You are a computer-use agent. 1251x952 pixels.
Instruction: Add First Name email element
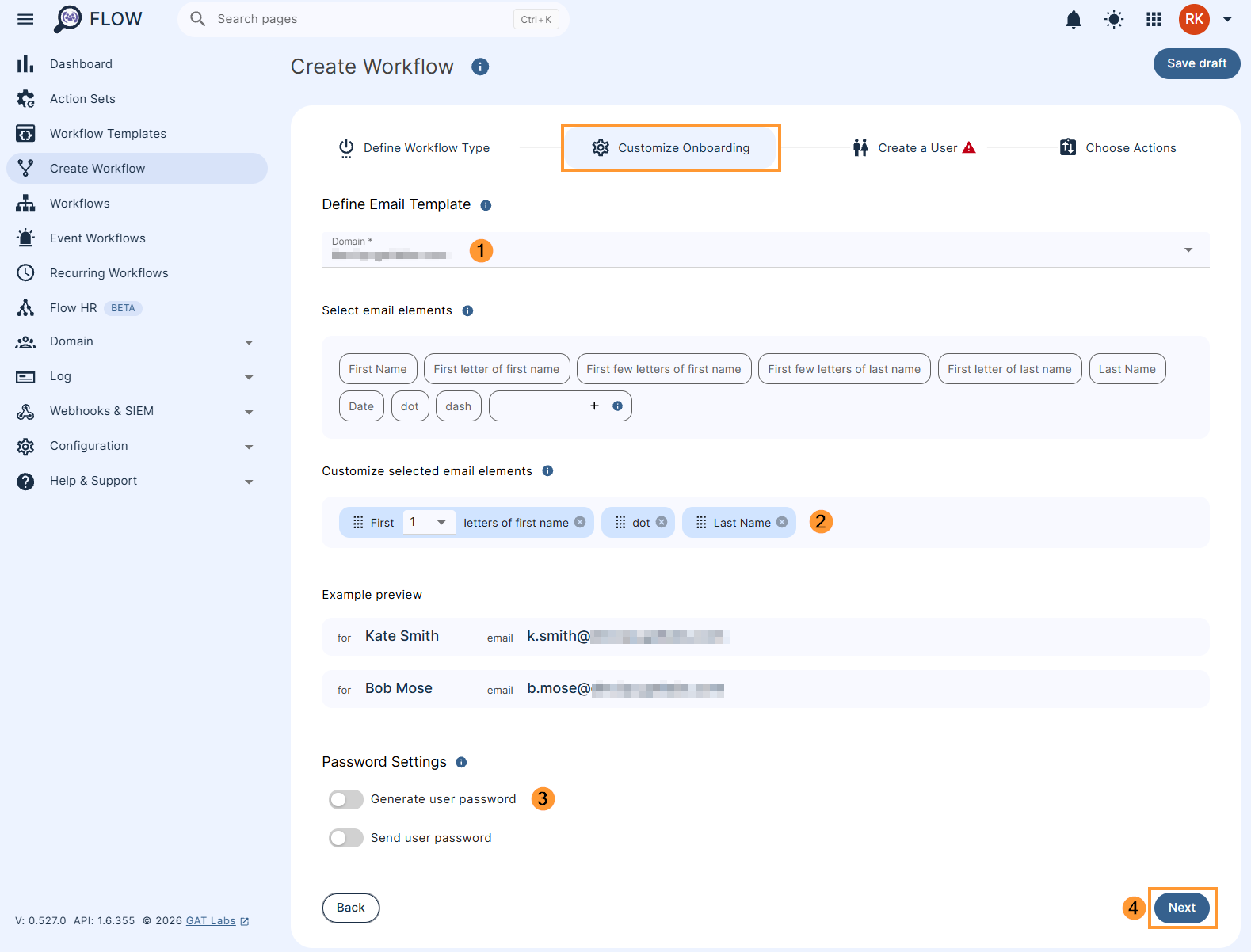(x=378, y=369)
